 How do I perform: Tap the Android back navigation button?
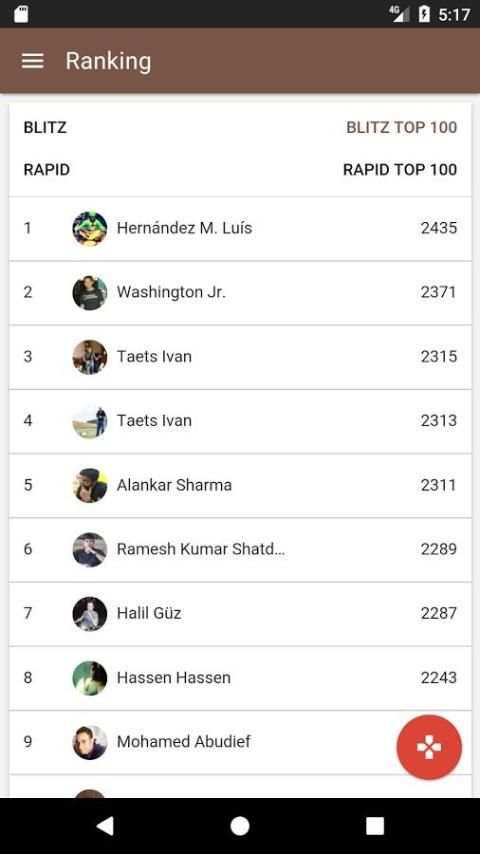tap(105, 826)
